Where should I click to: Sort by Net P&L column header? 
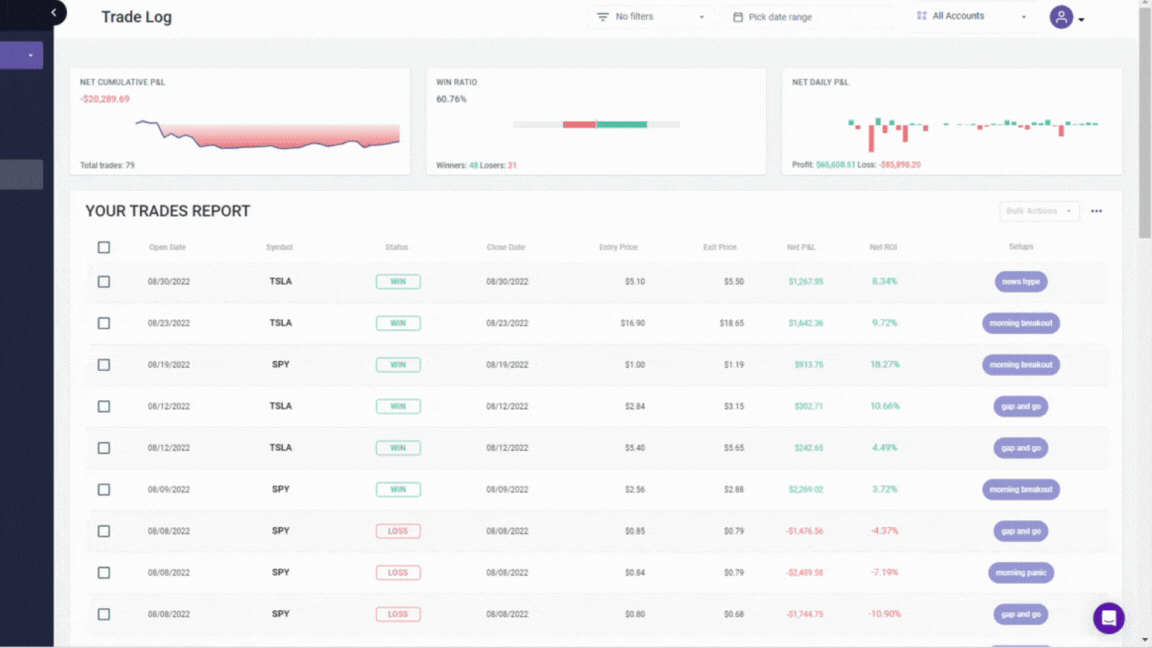pos(801,248)
